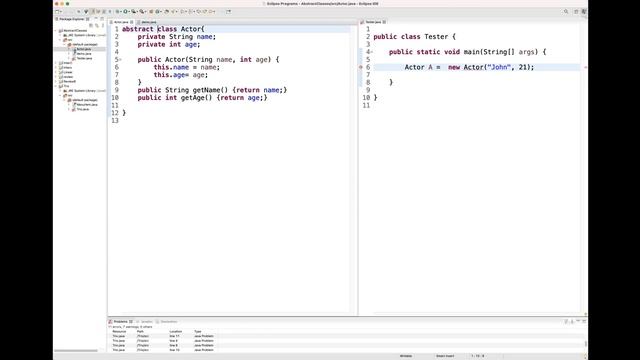Select demo.java in Package Explorer tree
The image size is (640, 360).
[x=84, y=53]
